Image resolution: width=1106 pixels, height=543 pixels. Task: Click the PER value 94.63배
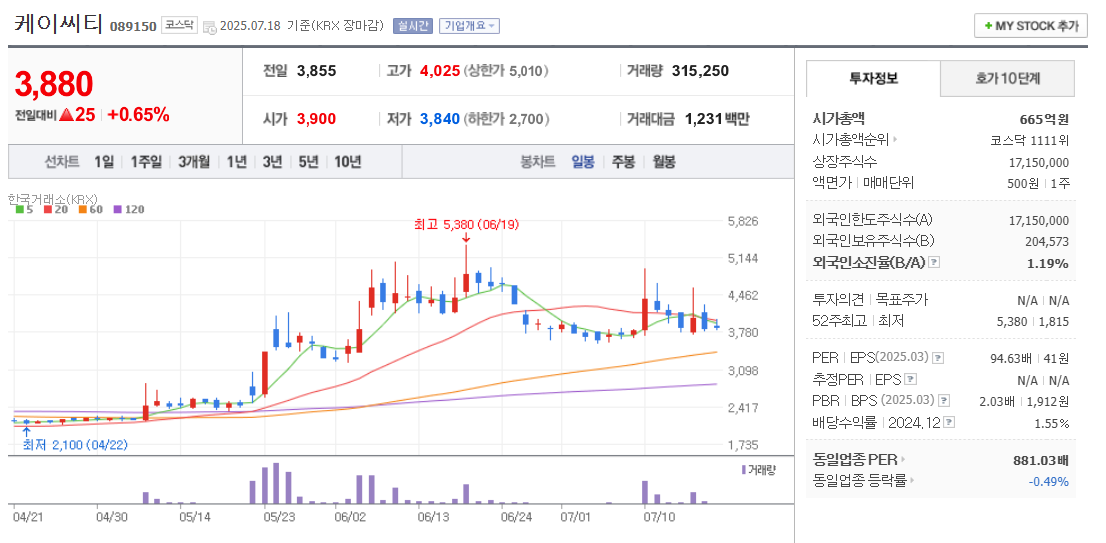click(1013, 358)
